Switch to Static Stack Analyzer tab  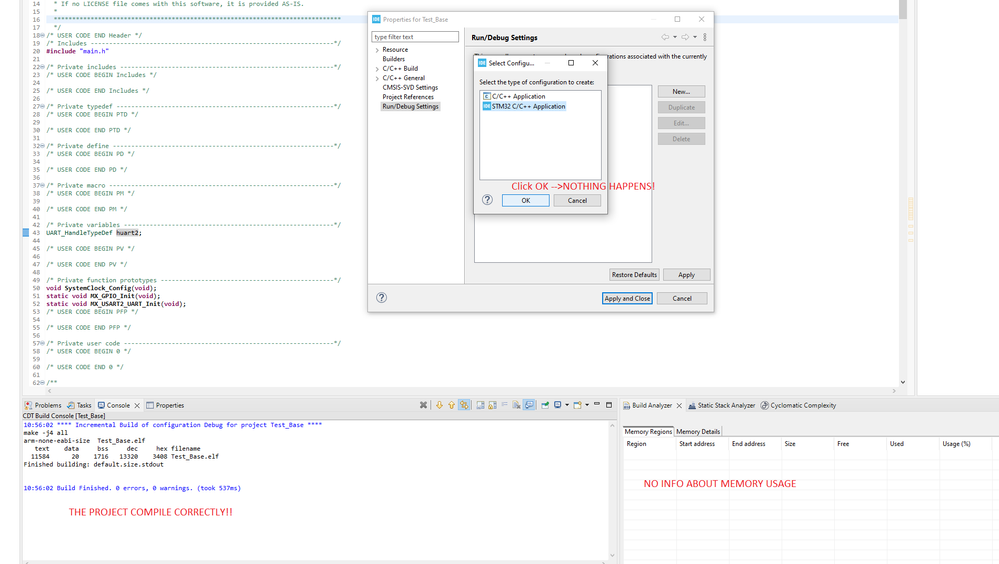coord(721,405)
